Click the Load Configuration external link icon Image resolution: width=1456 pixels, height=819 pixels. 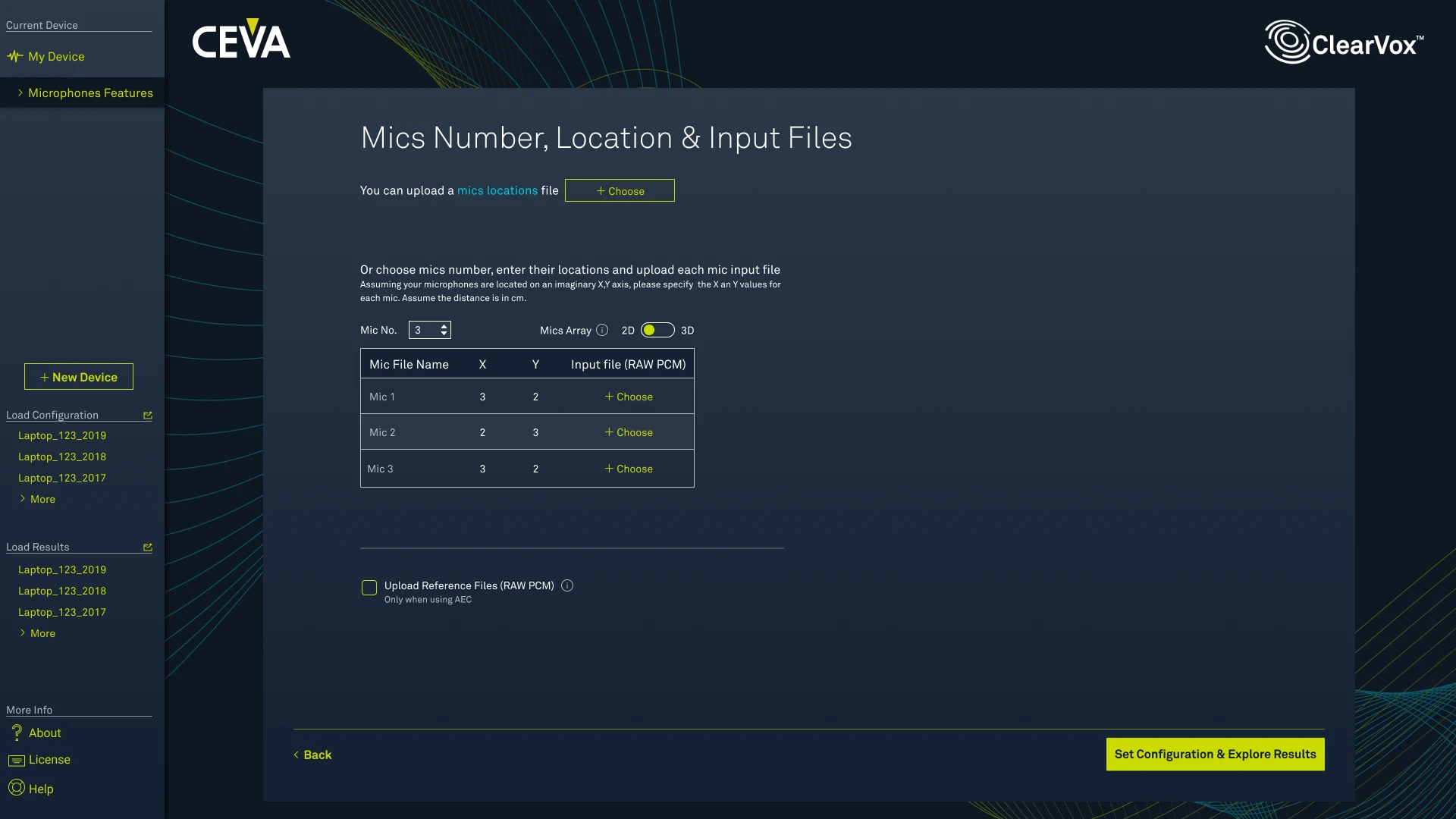[x=148, y=416]
